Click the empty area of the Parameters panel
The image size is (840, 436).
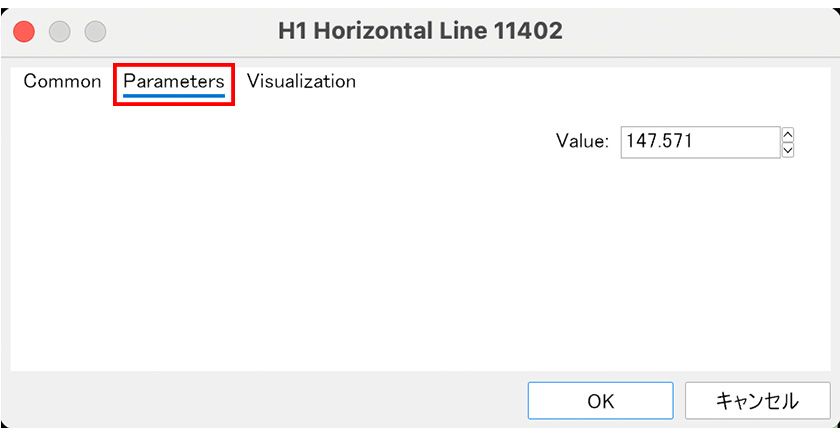click(300, 260)
